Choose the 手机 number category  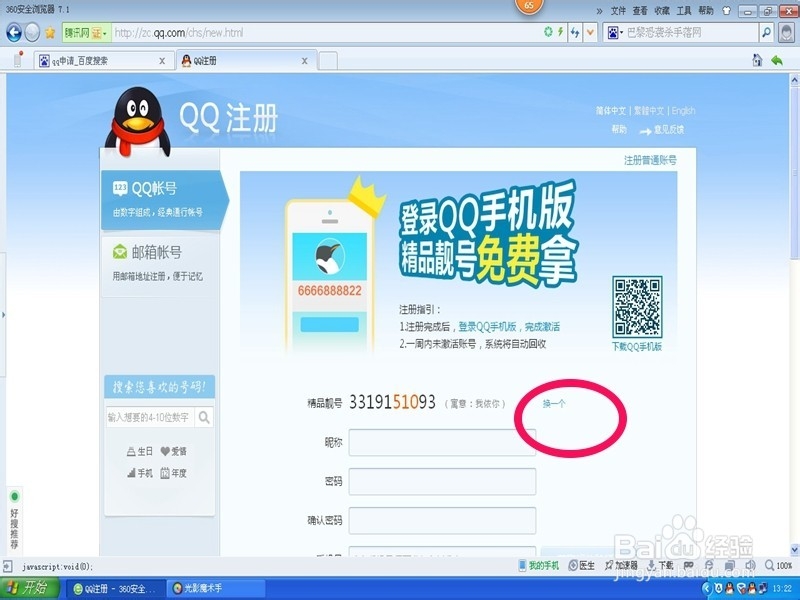click(140, 473)
